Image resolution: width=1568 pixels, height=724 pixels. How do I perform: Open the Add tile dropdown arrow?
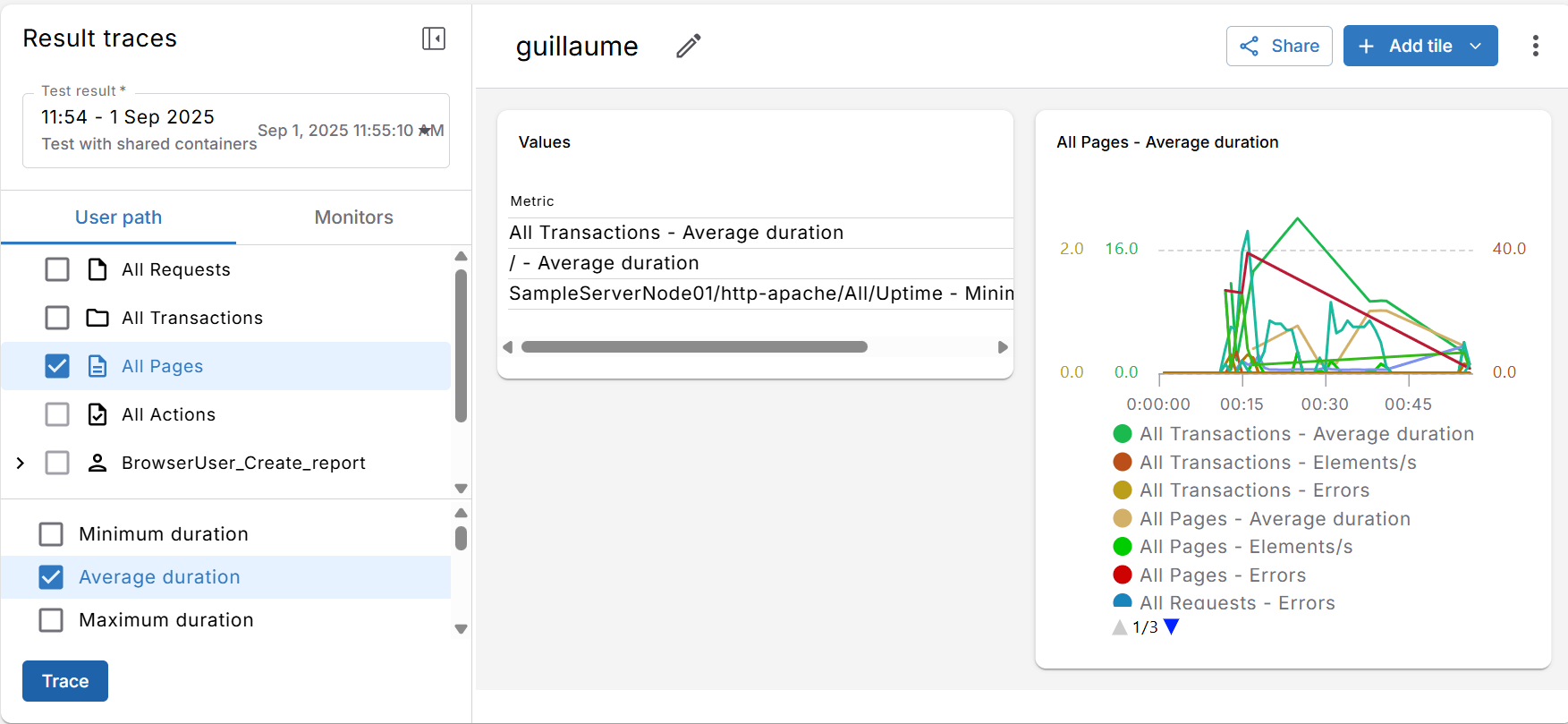[x=1476, y=46]
